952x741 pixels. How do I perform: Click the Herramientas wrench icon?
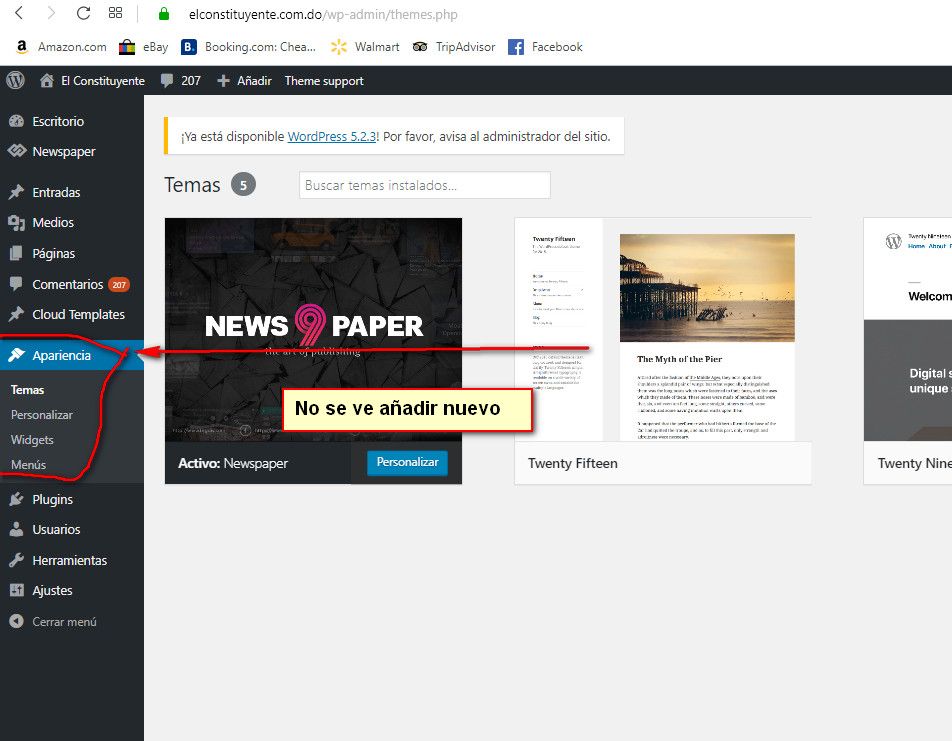16,559
